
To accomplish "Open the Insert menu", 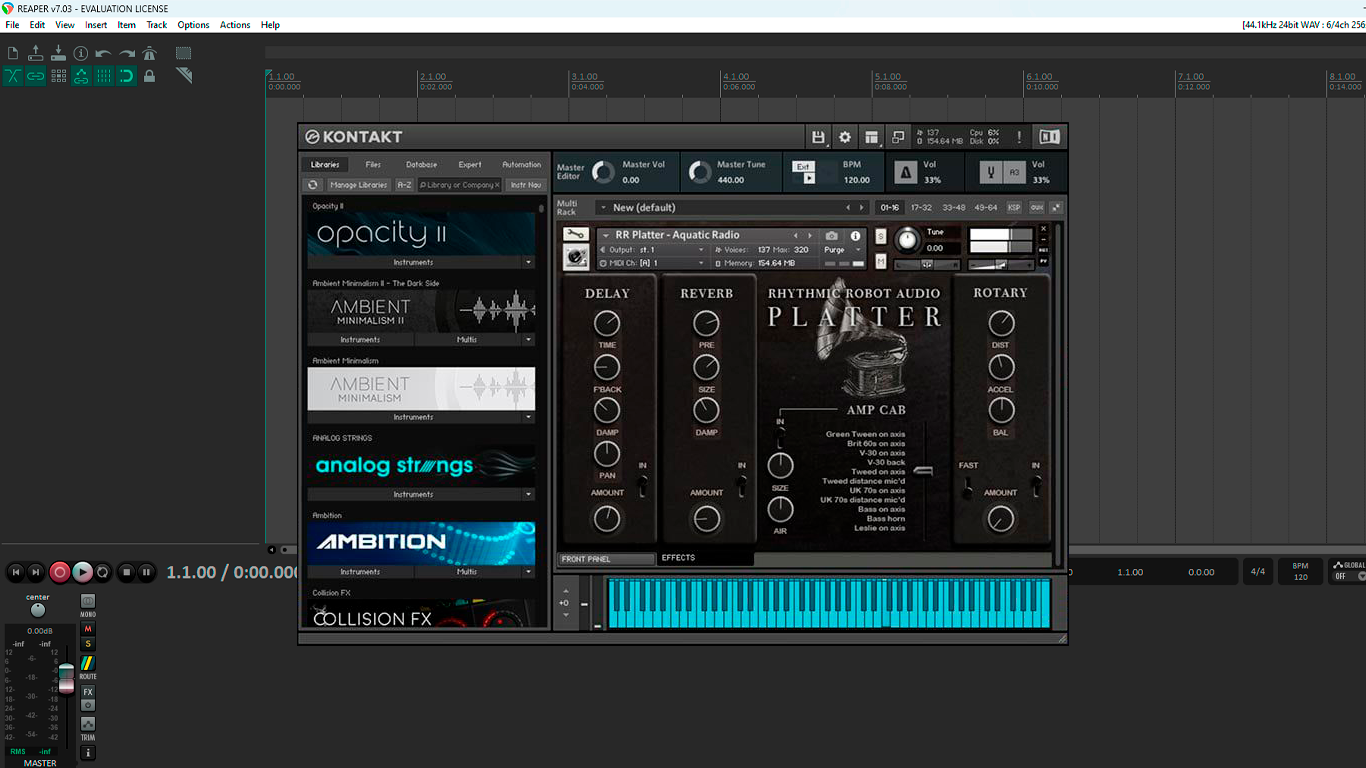I will click(96, 25).
